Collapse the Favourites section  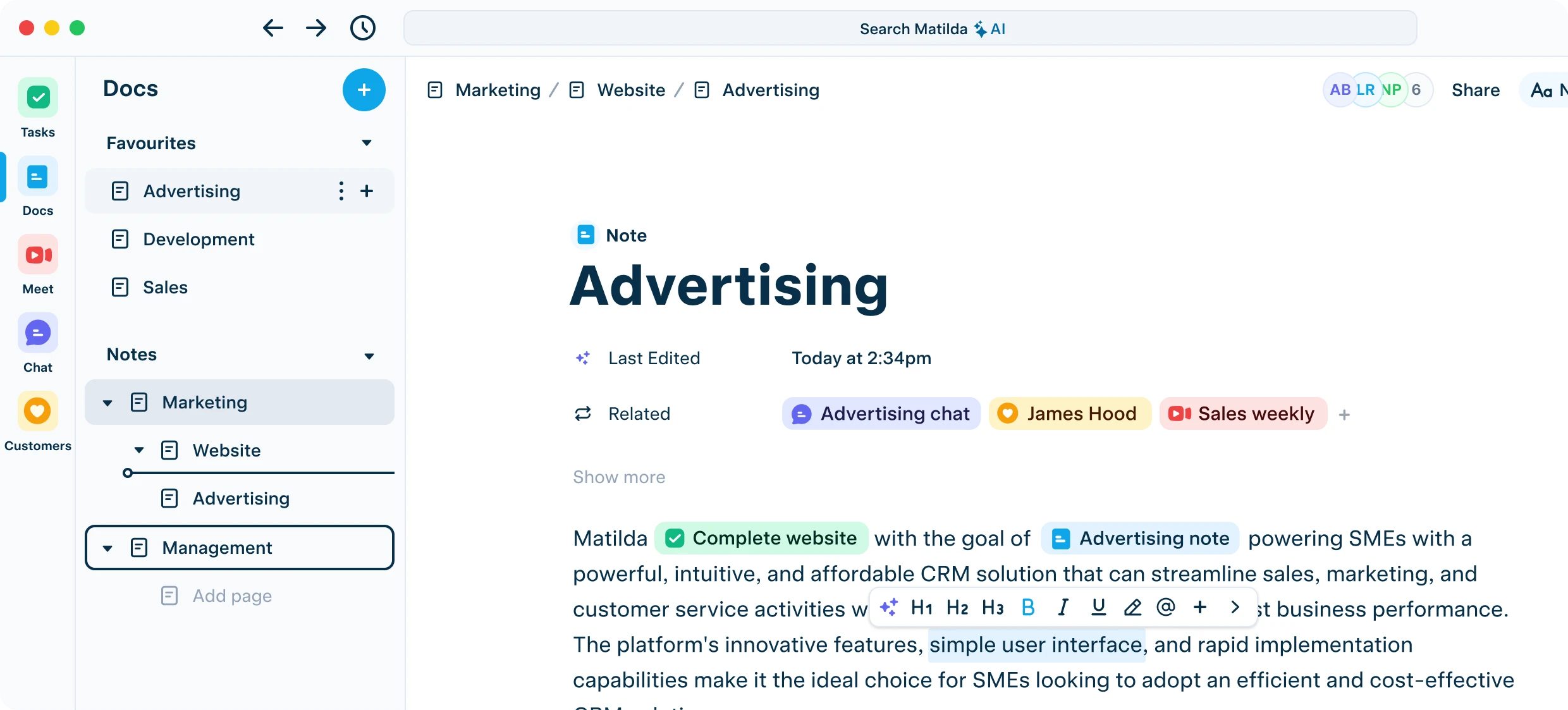(x=367, y=143)
